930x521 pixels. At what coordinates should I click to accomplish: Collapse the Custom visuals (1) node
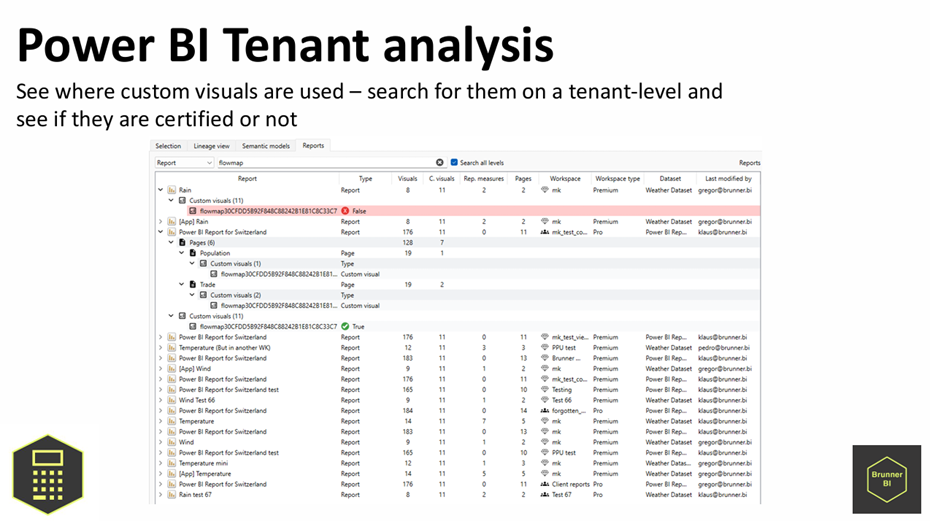pos(192,263)
